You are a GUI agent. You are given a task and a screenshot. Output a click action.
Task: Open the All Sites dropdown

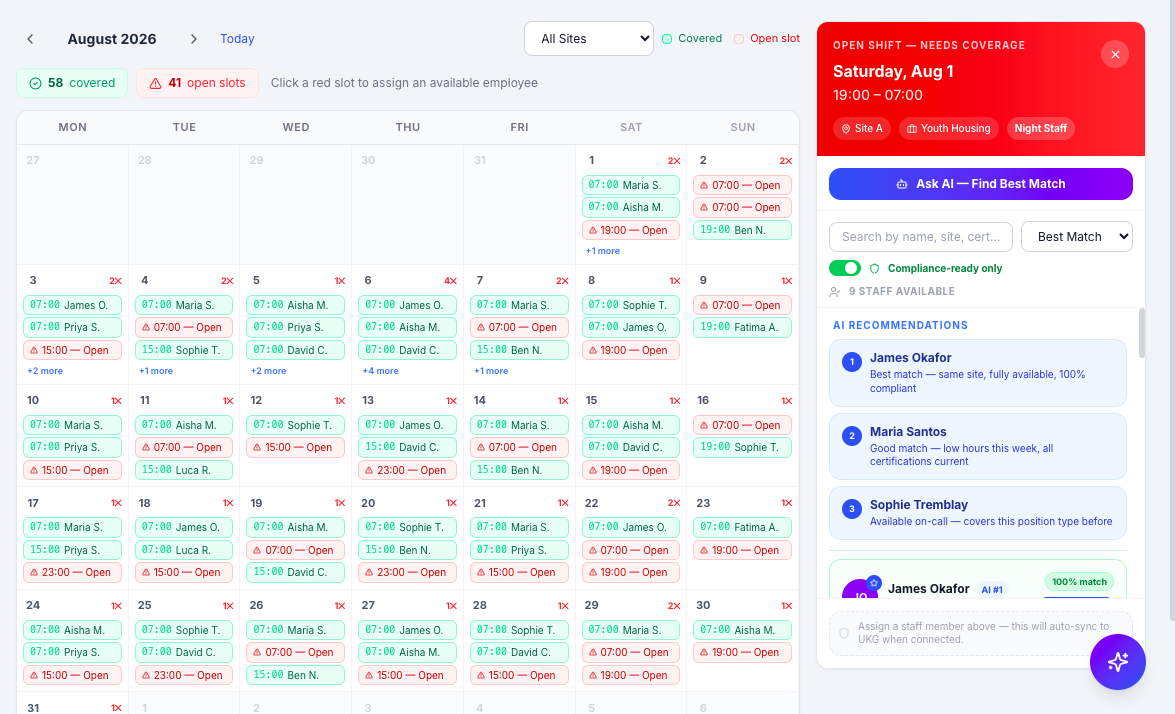click(x=589, y=38)
